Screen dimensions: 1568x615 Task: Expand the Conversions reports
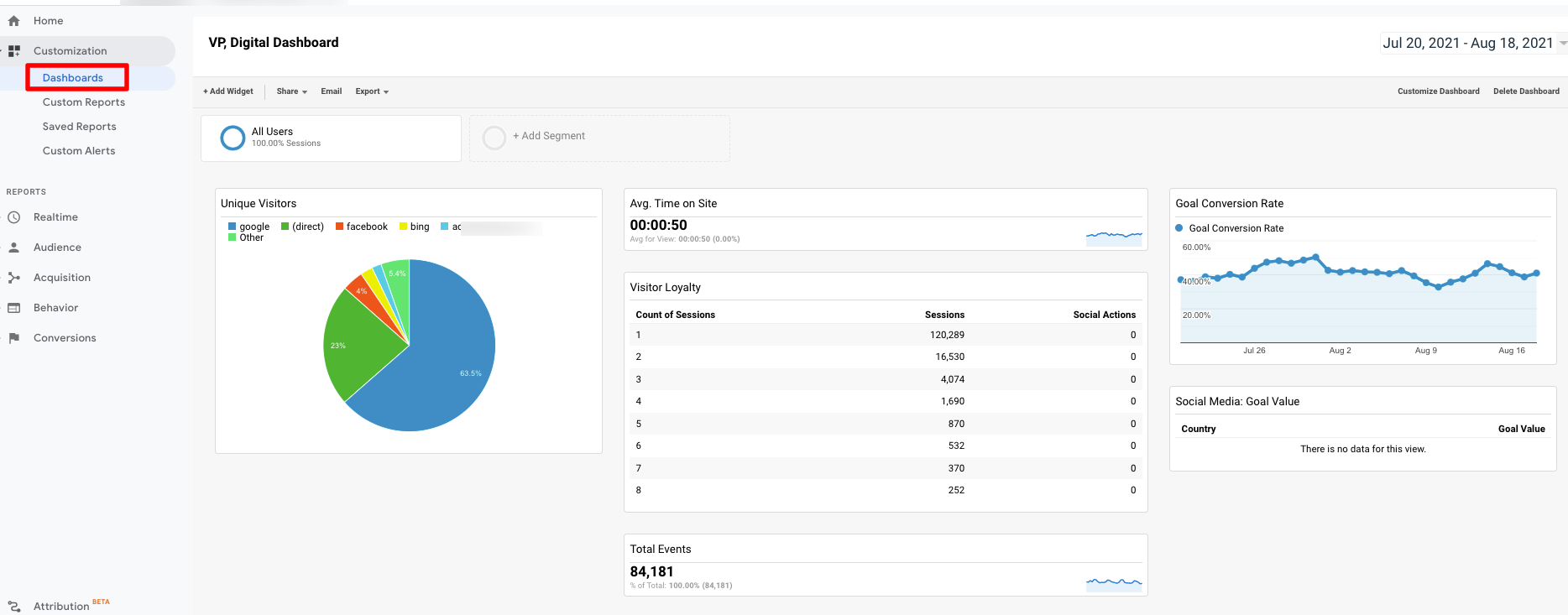[65, 338]
